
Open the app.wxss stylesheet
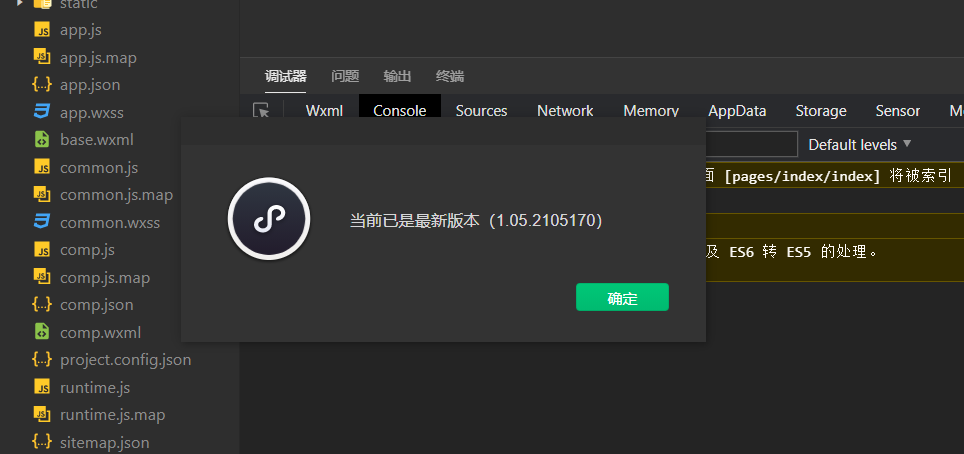point(92,113)
